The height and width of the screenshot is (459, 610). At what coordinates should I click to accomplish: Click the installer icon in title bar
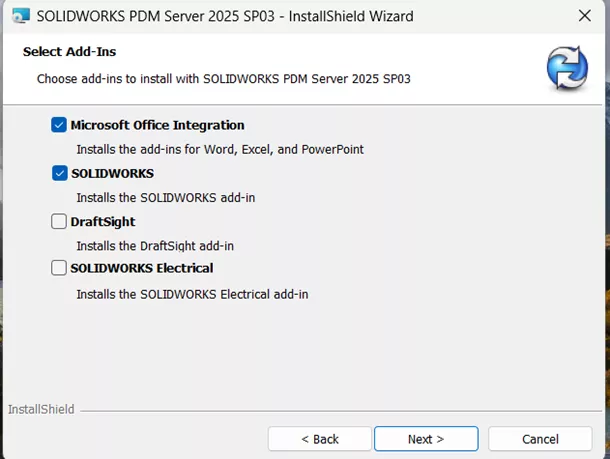pos(19,16)
